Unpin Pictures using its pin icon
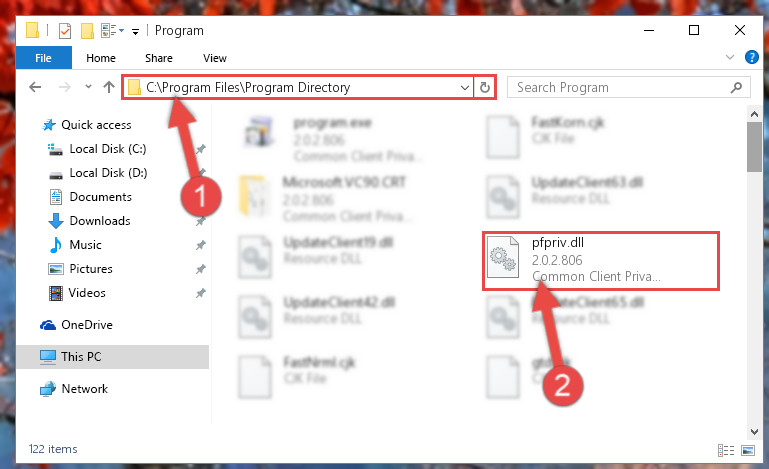The height and width of the screenshot is (469, 769). [201, 269]
